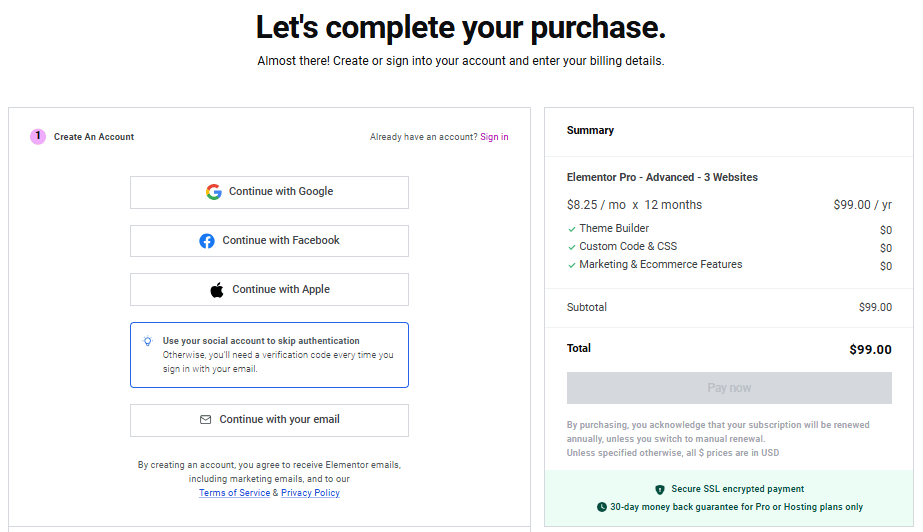Click Marketing & Ecommerce Features label
The width and height of the screenshot is (923, 532).
(660, 265)
